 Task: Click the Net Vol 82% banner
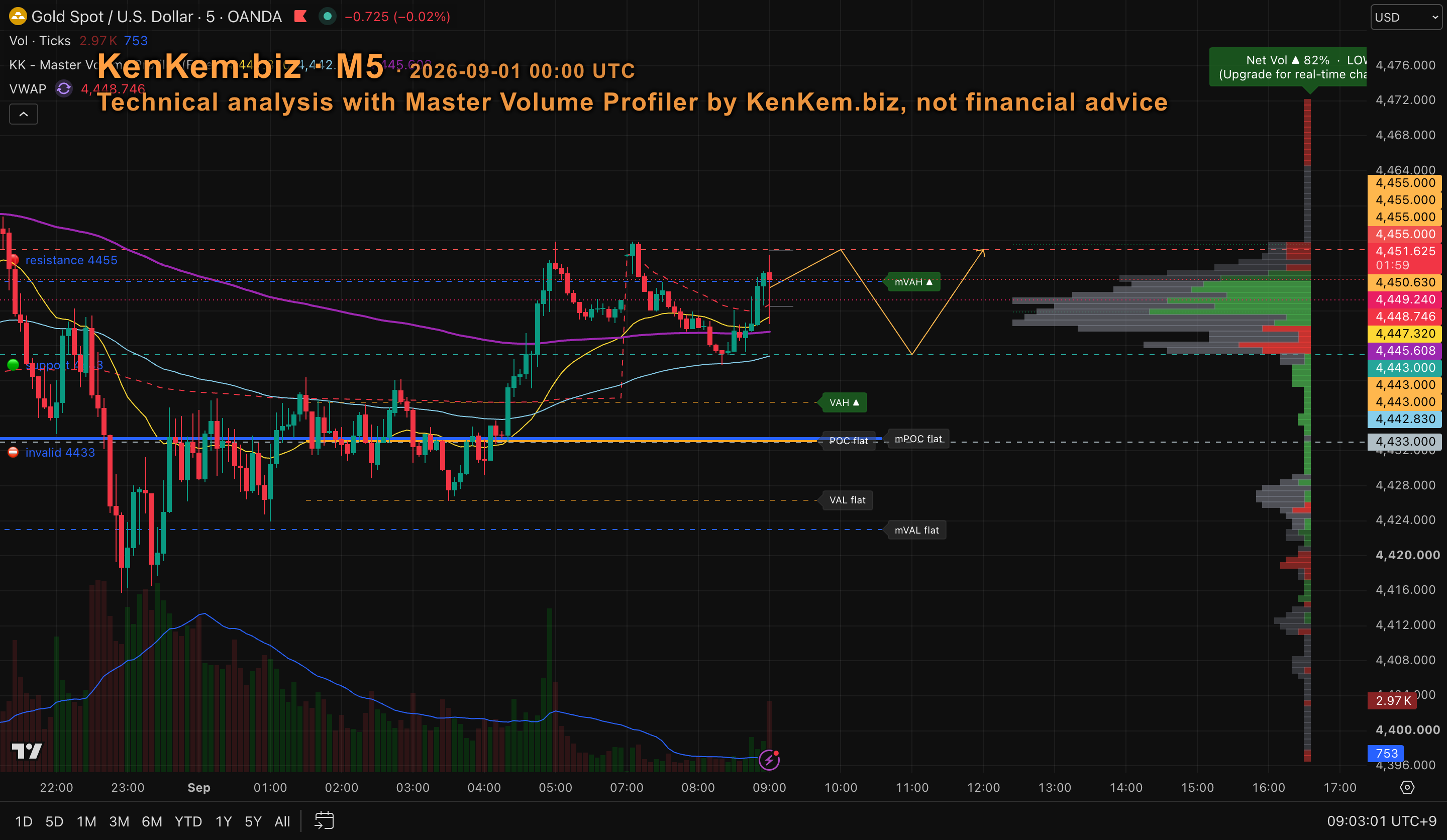(1288, 67)
